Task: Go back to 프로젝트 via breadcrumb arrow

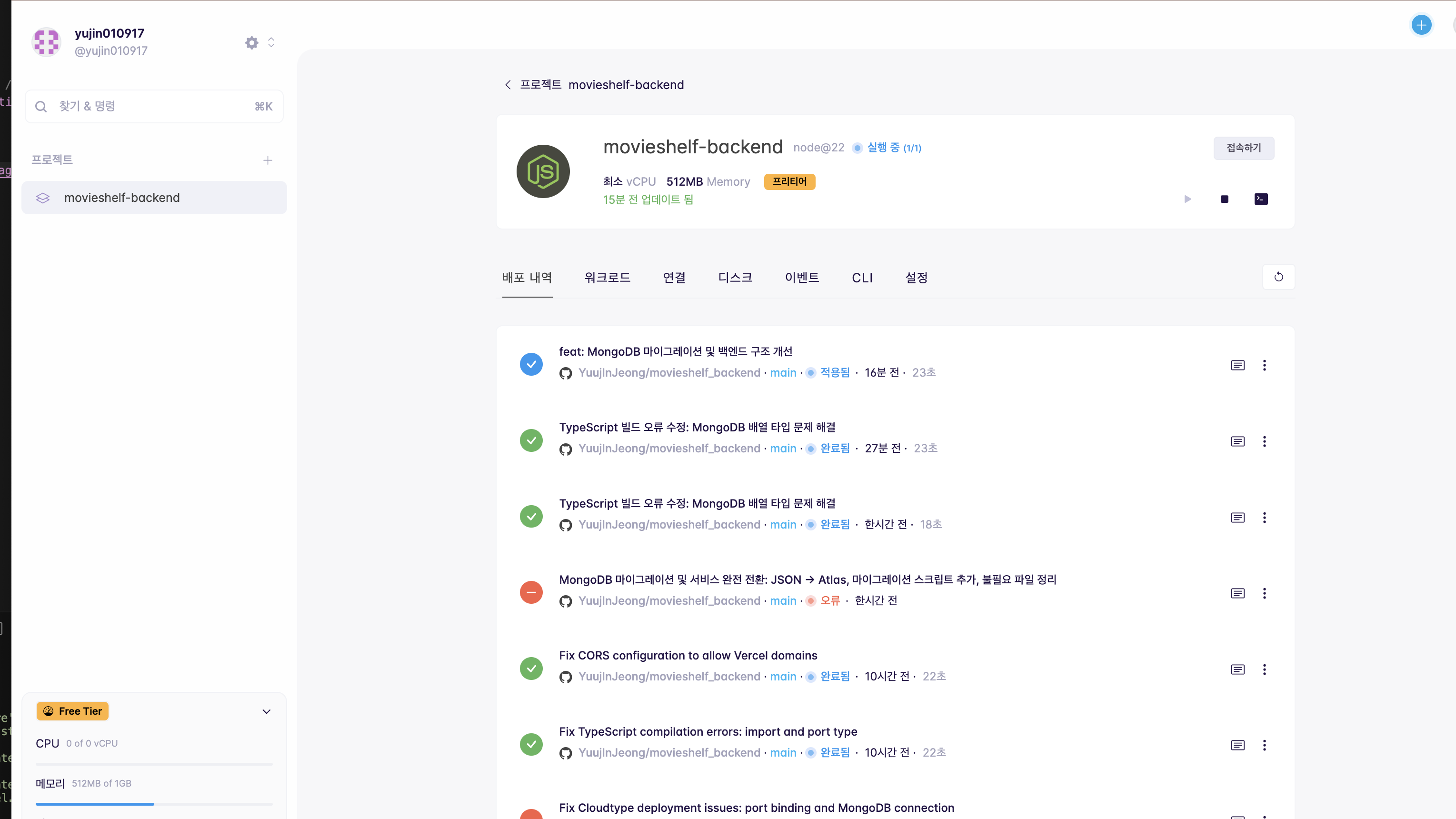Action: [508, 85]
